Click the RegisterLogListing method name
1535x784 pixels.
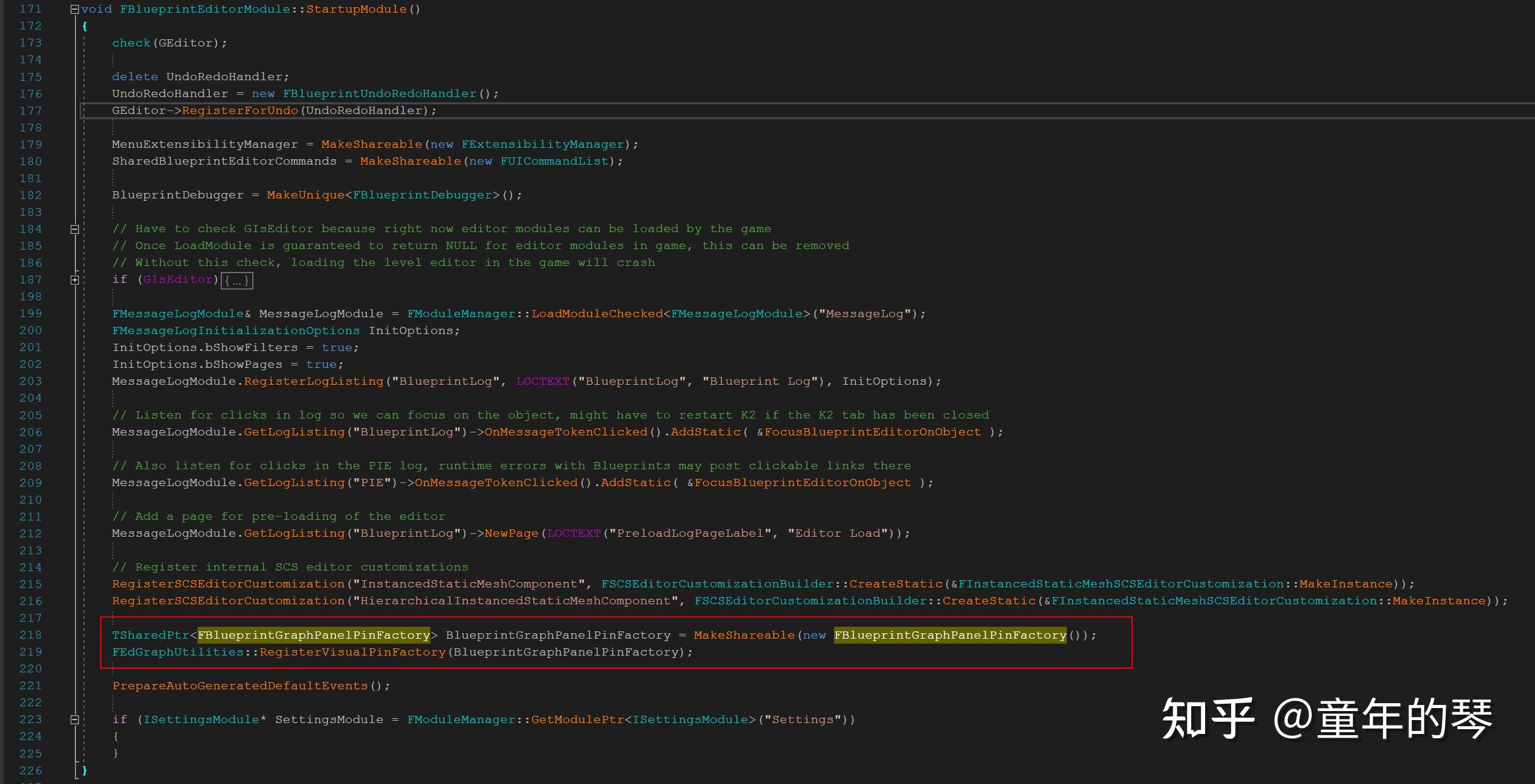(x=314, y=381)
